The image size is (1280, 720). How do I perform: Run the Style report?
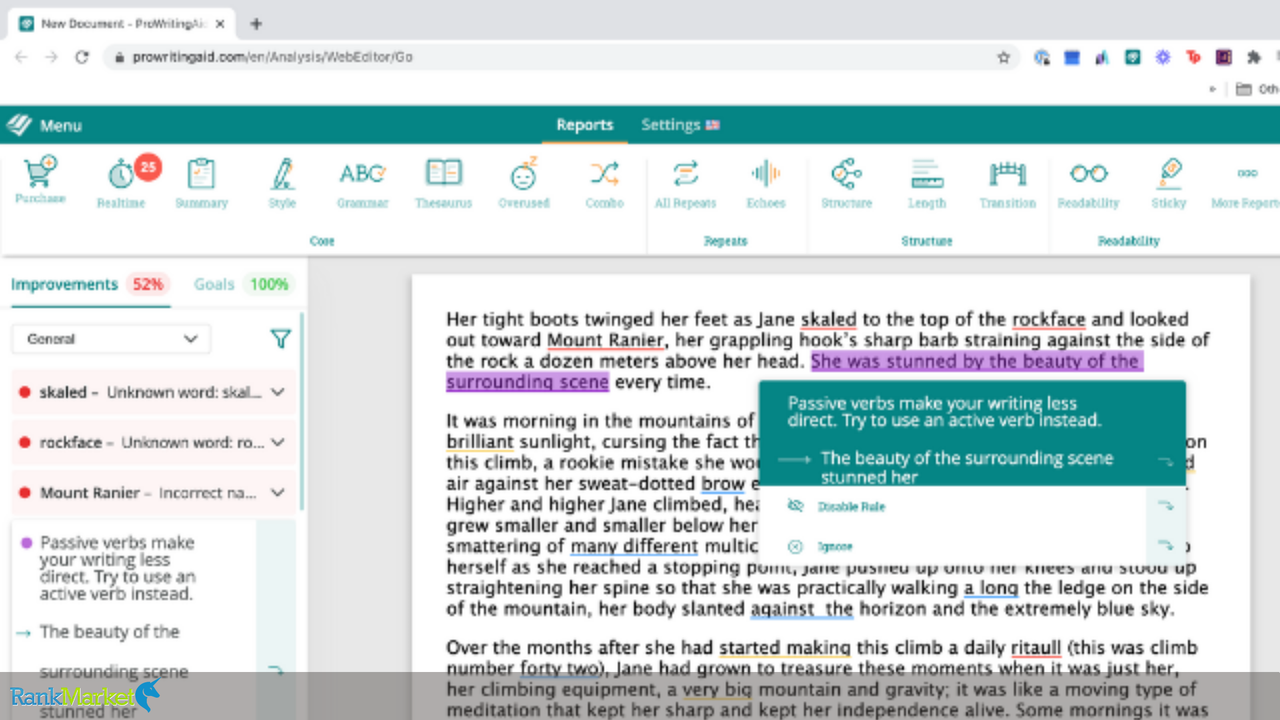tap(282, 181)
